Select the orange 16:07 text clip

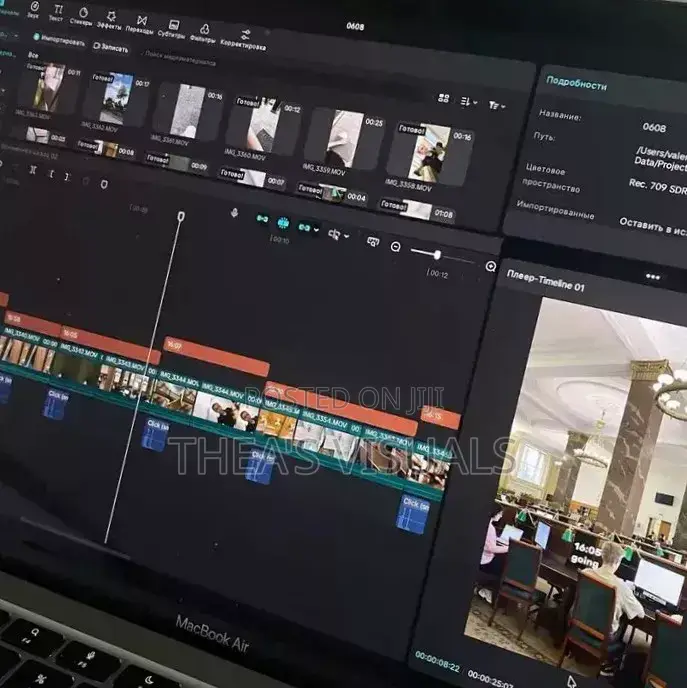click(217, 355)
